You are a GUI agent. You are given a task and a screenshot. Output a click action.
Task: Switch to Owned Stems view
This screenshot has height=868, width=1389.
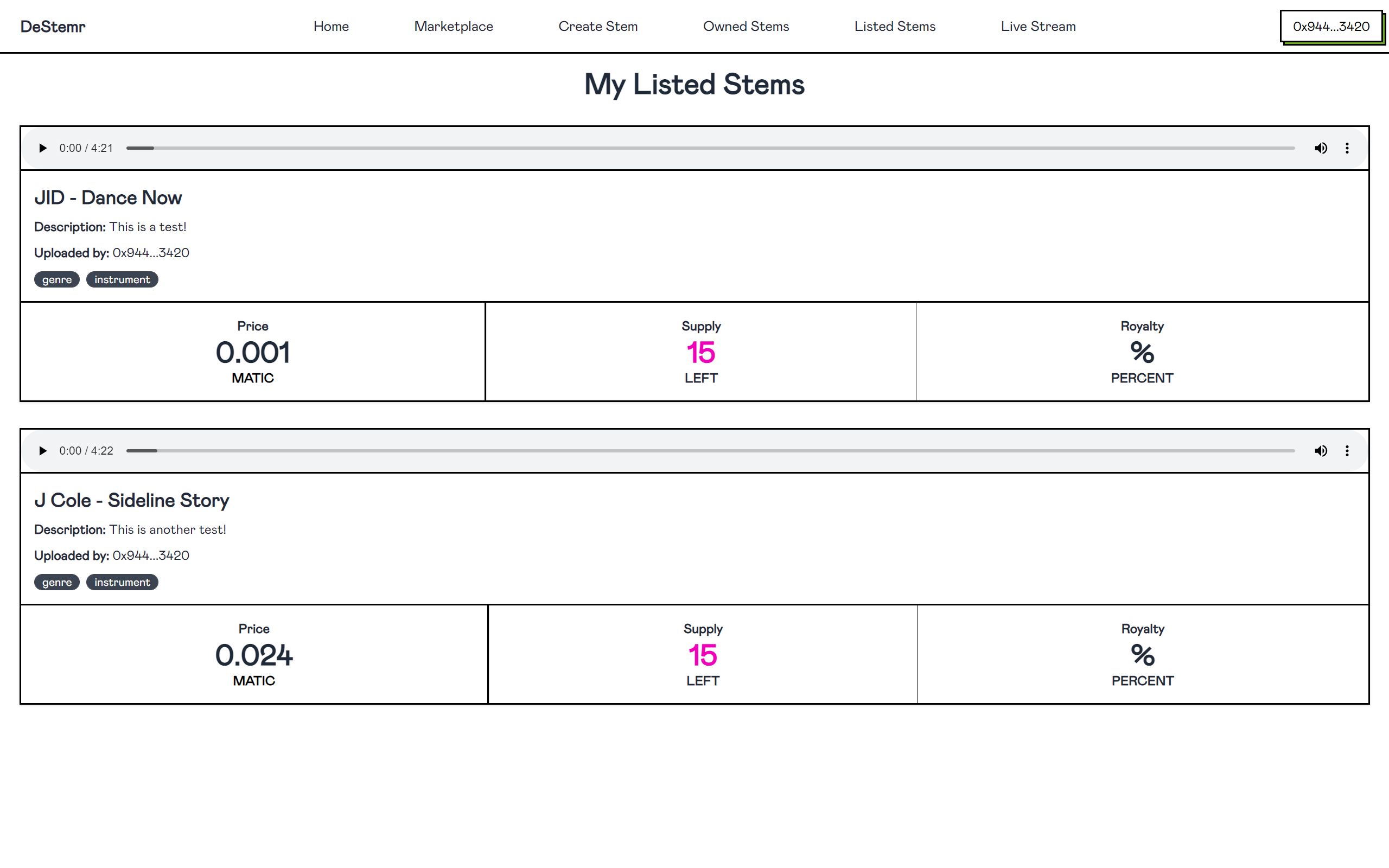pyautogui.click(x=746, y=26)
